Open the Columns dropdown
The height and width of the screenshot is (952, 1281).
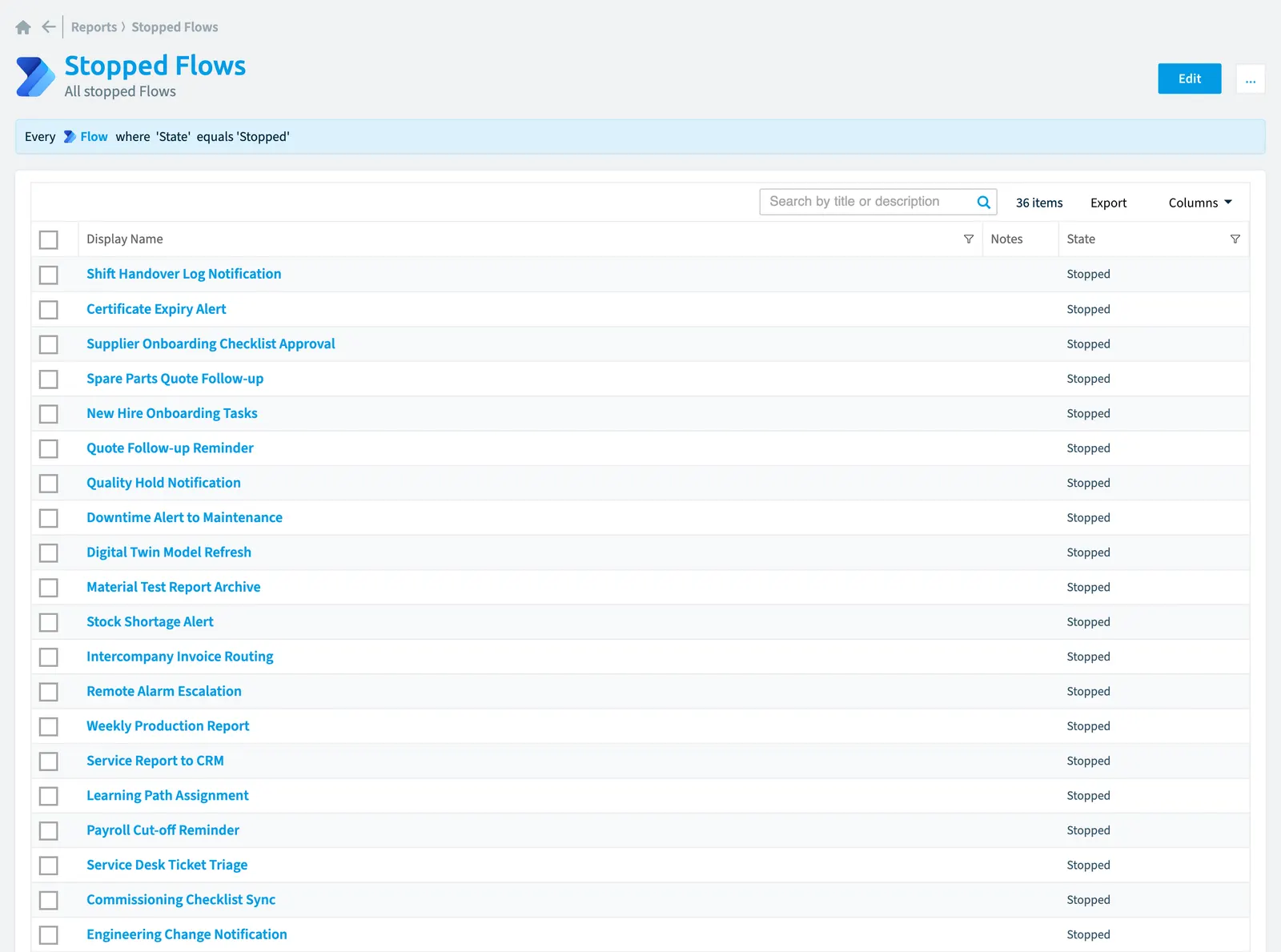(1200, 203)
